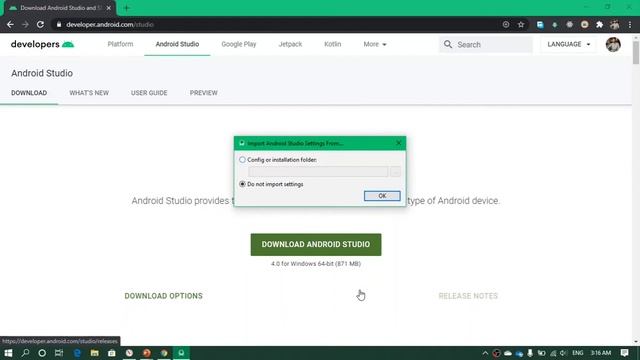
Task: Click the Cortana circle on the taskbar
Action: 42,353
